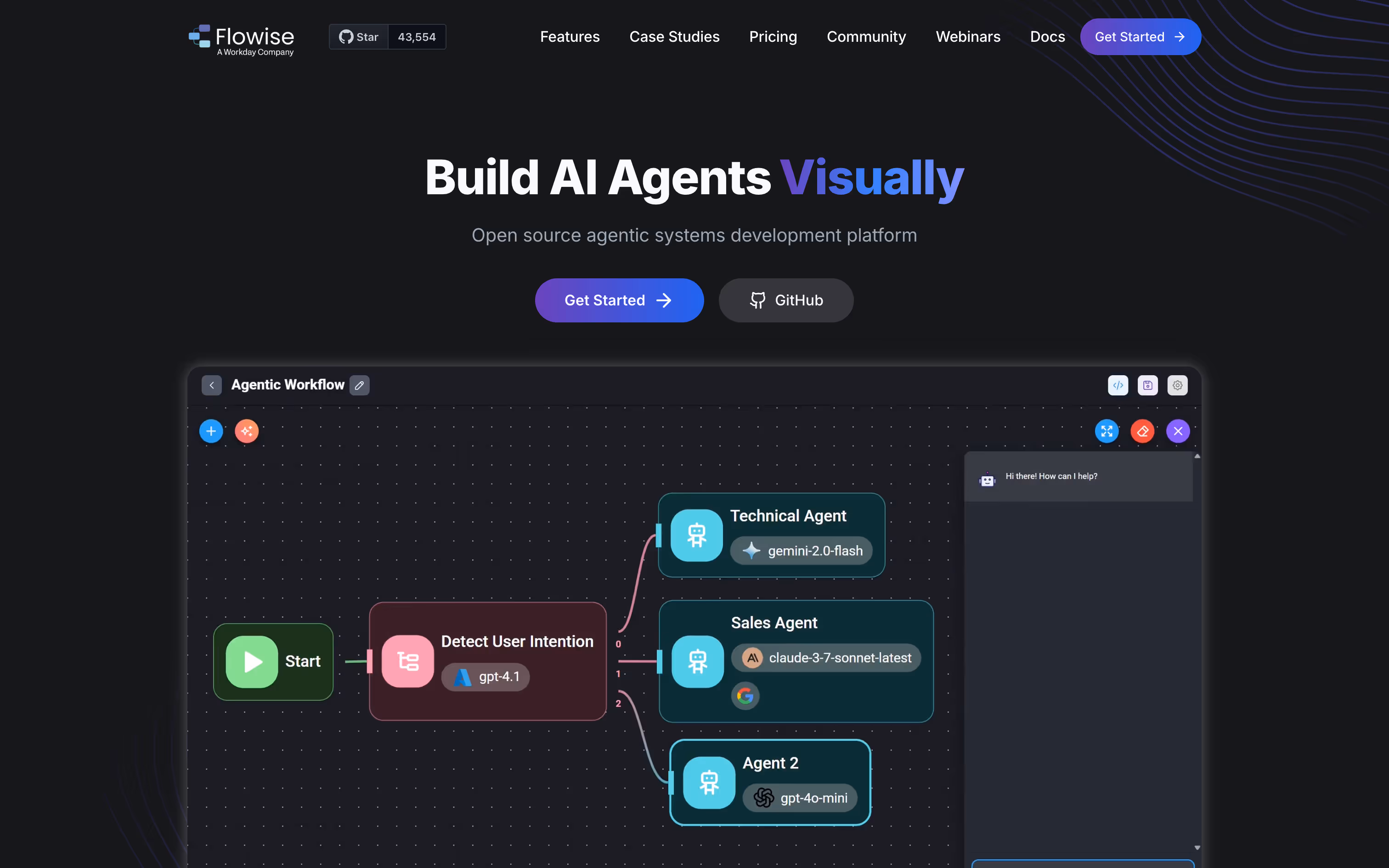Viewport: 1389px width, 868px height.
Task: Click the blue plus add-node icon
Action: 211,431
